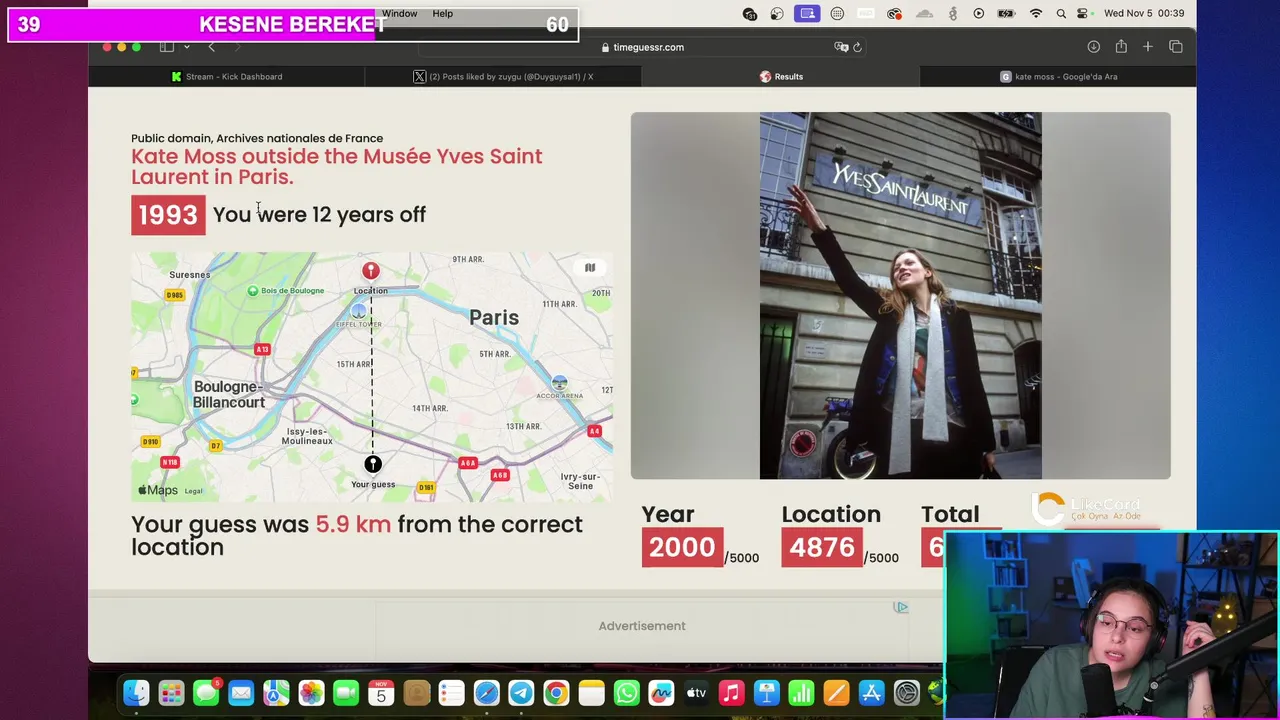
Task: Reload the timeguessr page
Action: coord(857,47)
